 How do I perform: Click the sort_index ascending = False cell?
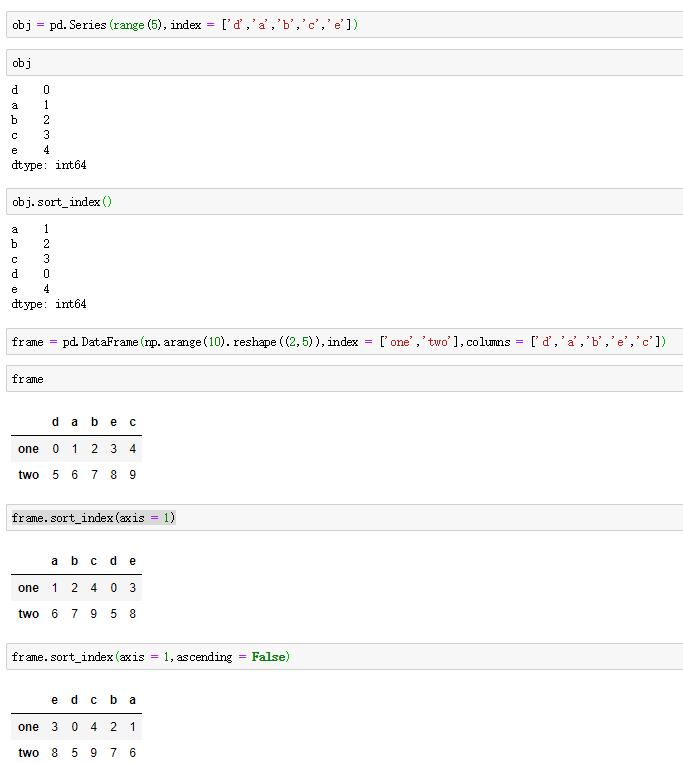tap(344, 656)
